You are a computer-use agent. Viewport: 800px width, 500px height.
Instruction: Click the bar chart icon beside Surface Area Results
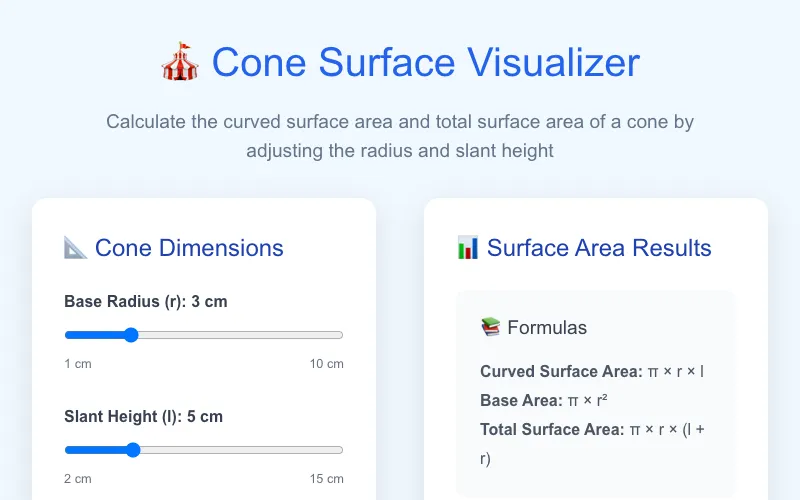coord(468,248)
